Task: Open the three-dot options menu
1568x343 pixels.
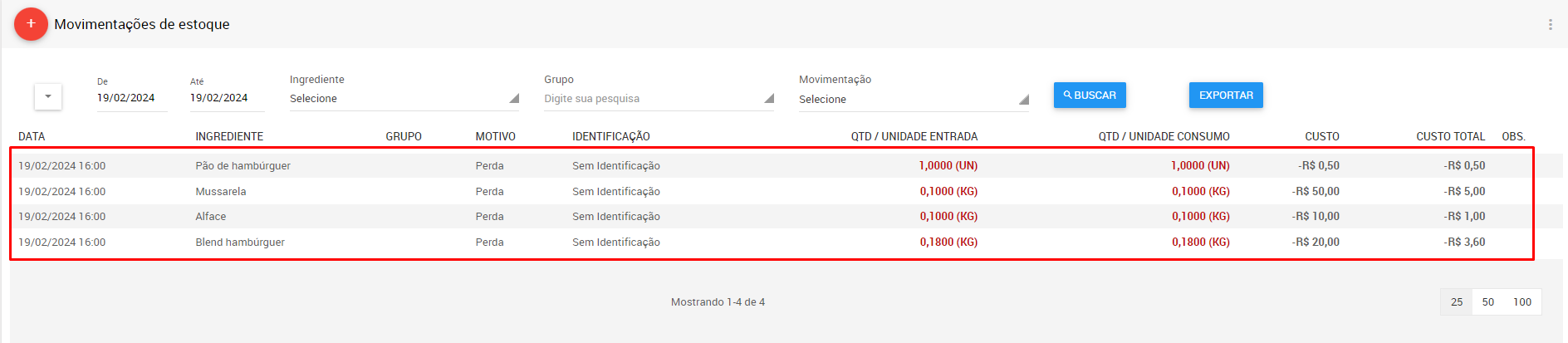Action: coord(1550,25)
